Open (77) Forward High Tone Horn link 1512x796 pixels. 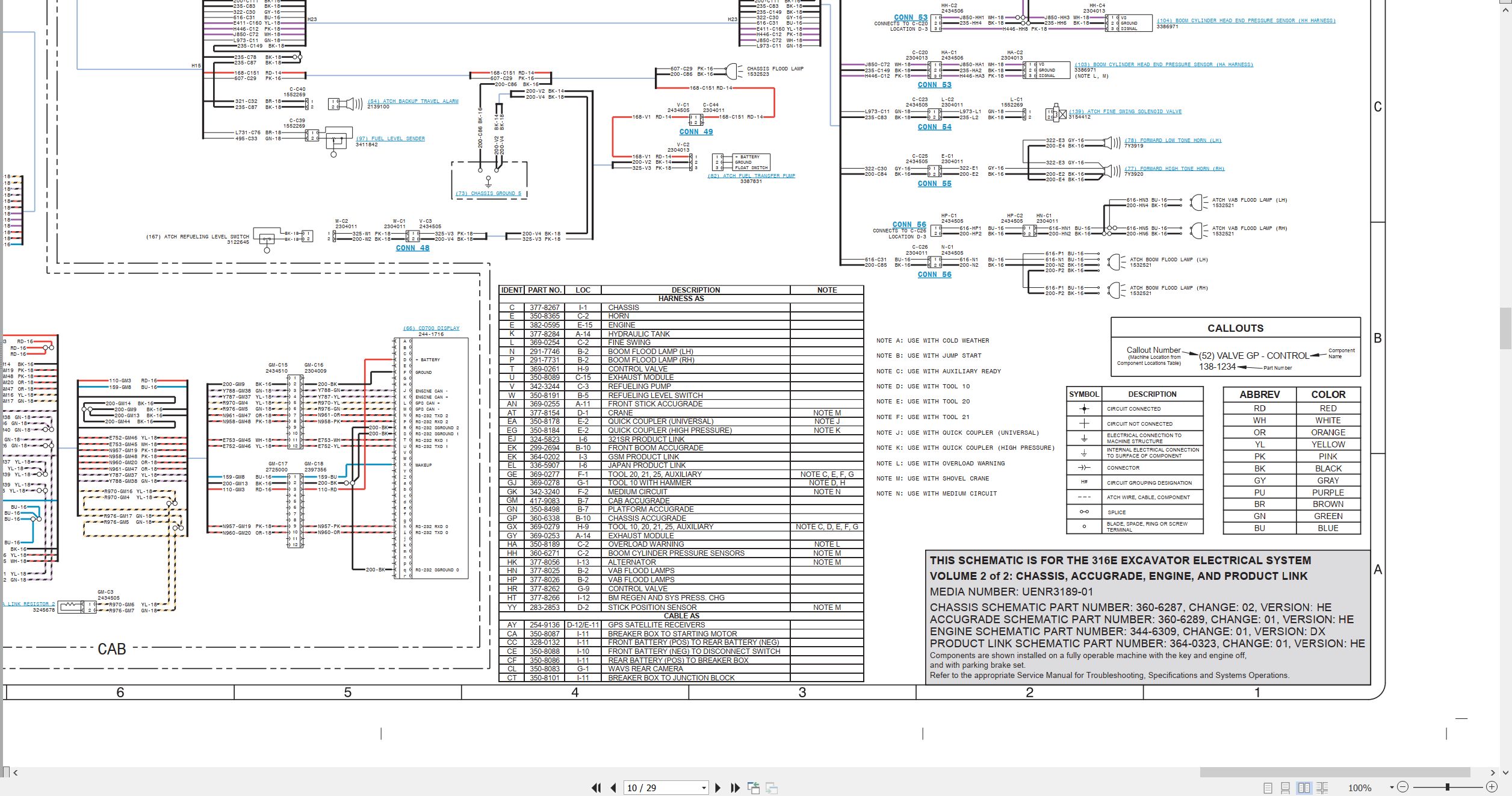1174,169
